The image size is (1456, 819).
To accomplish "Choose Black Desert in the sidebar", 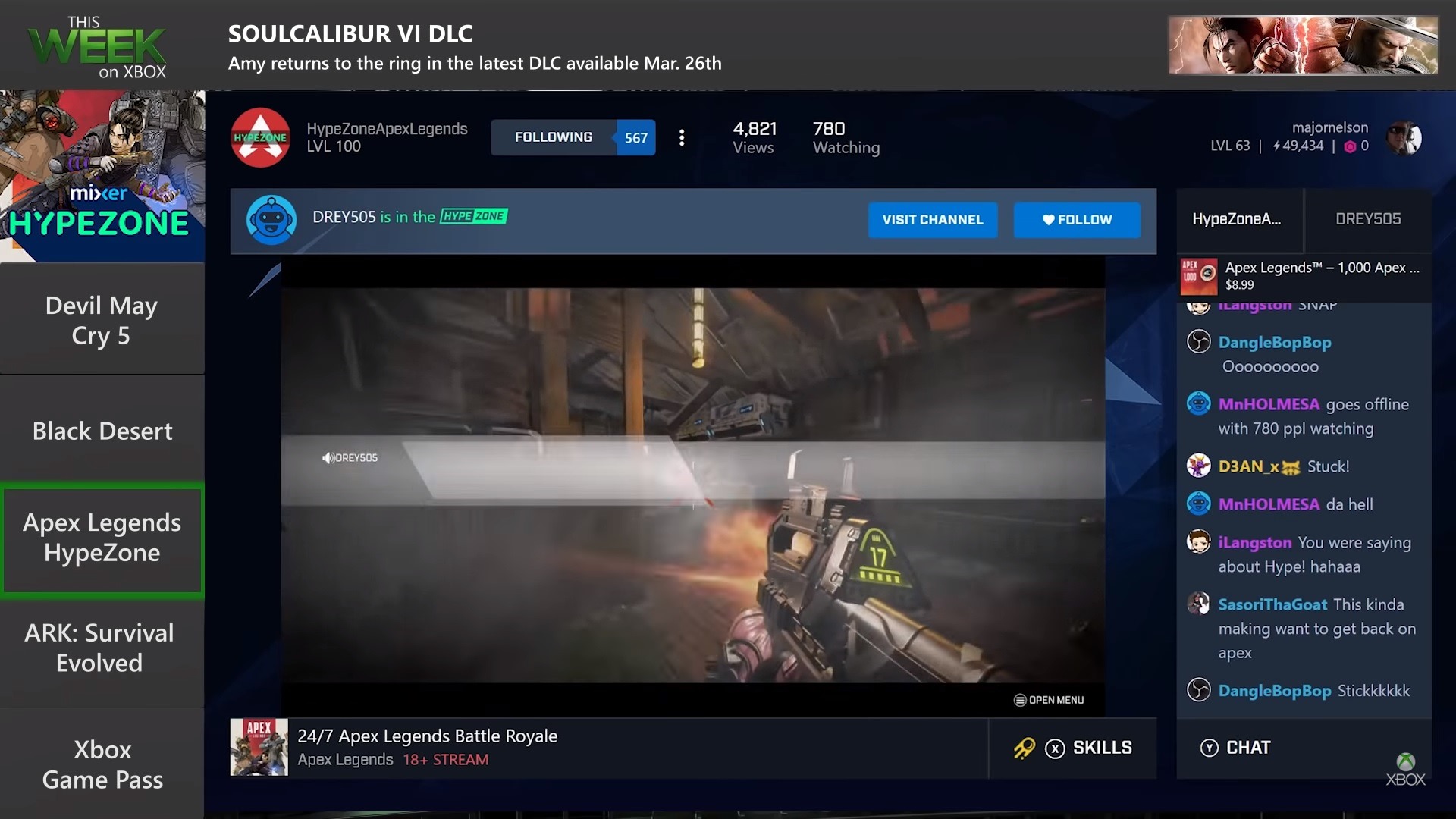I will point(102,431).
